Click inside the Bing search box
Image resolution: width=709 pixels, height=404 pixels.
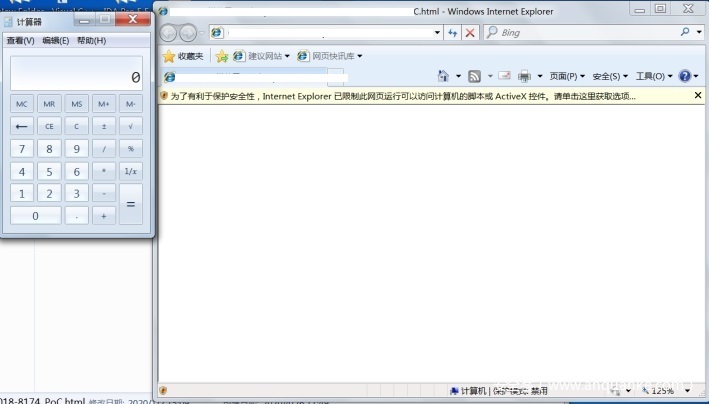pyautogui.click(x=581, y=33)
